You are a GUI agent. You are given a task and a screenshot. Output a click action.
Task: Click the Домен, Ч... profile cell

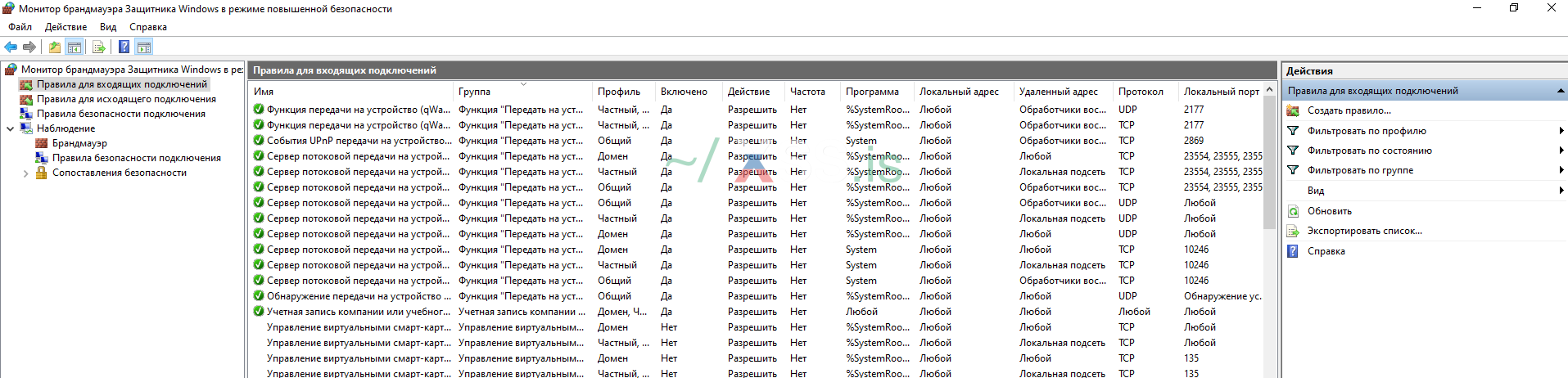(622, 312)
